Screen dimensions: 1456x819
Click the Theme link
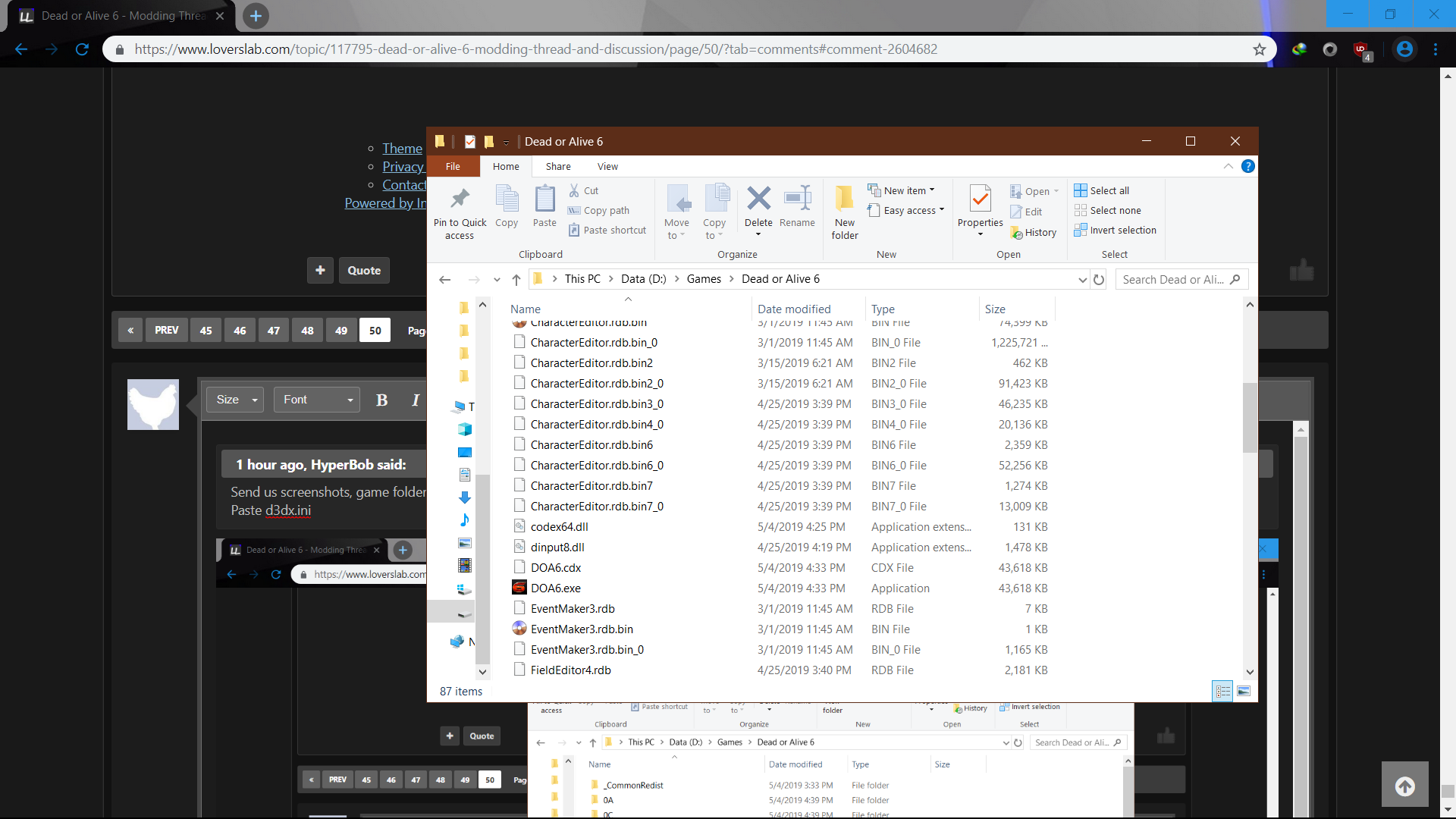[x=402, y=149]
